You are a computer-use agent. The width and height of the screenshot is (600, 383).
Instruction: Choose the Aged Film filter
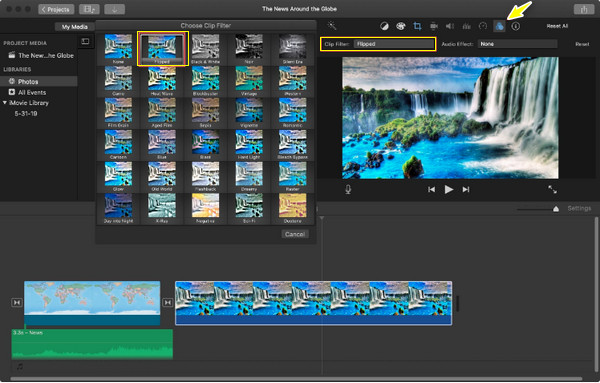point(162,112)
